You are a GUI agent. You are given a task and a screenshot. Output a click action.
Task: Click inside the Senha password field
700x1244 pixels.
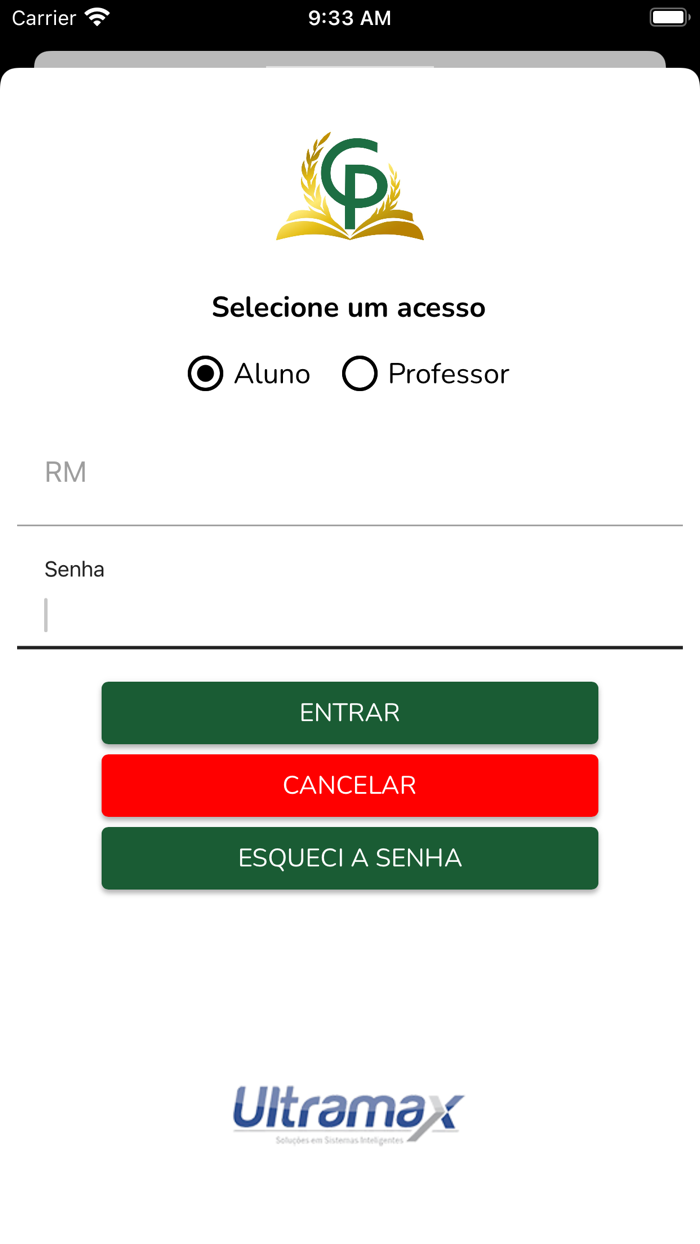350,615
